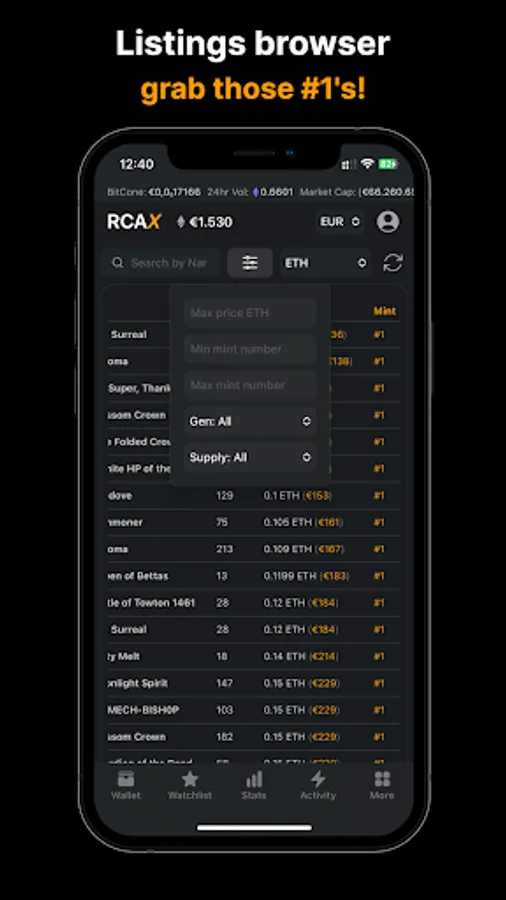
Task: Open the Stats bar chart icon
Action: (254, 779)
